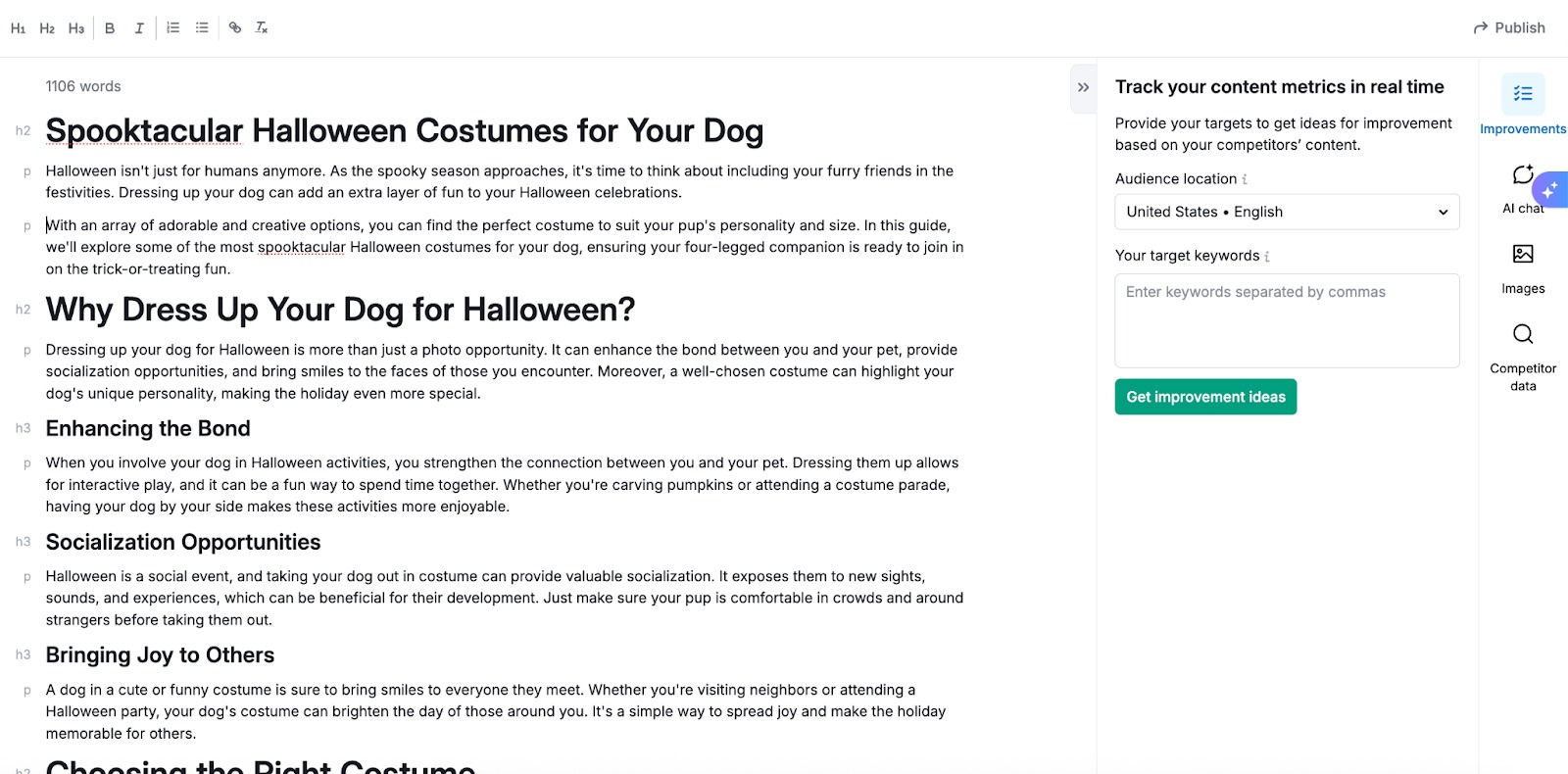Viewport: 1568px width, 774px height.
Task: Open the AI chat panel
Action: coord(1522,187)
